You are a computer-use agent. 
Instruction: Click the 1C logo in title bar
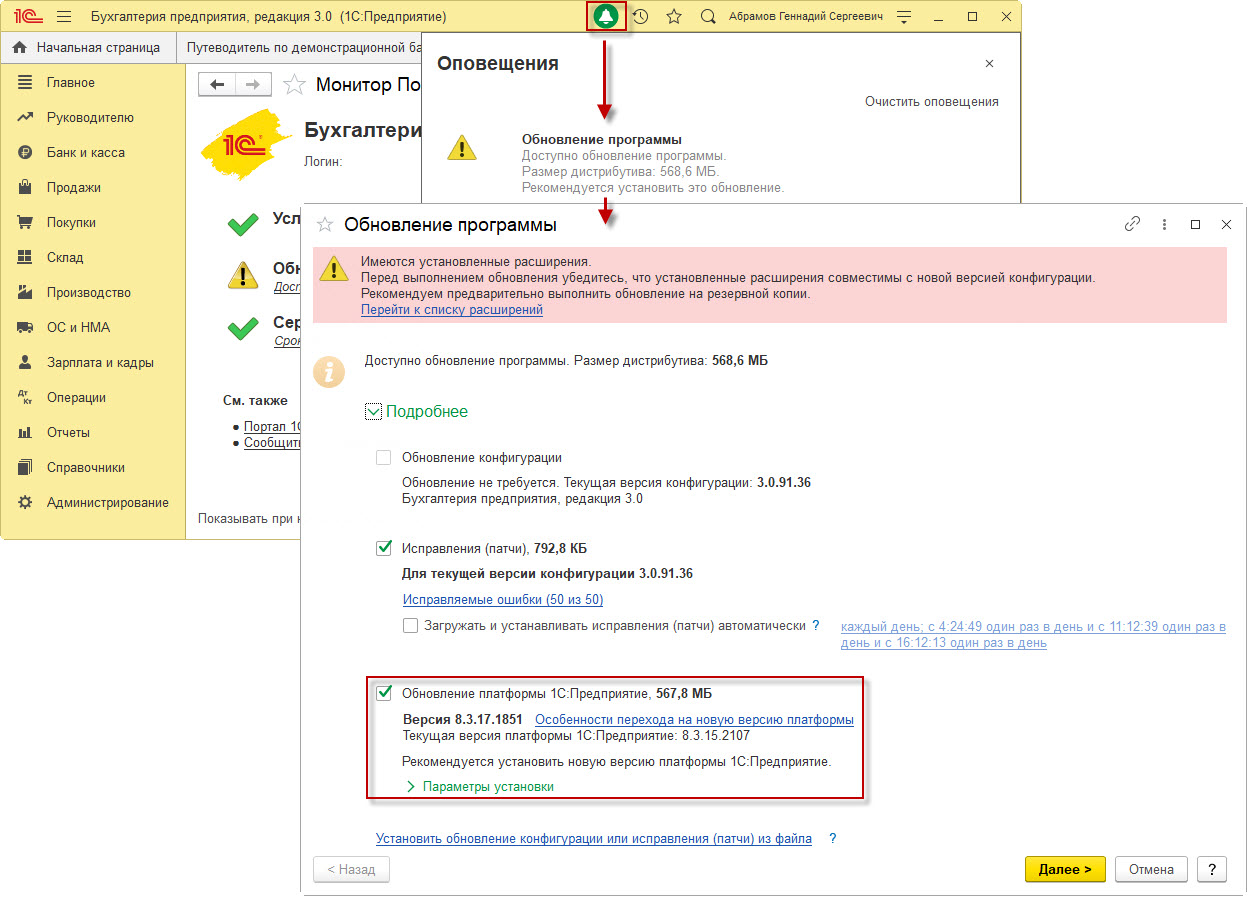coord(28,17)
